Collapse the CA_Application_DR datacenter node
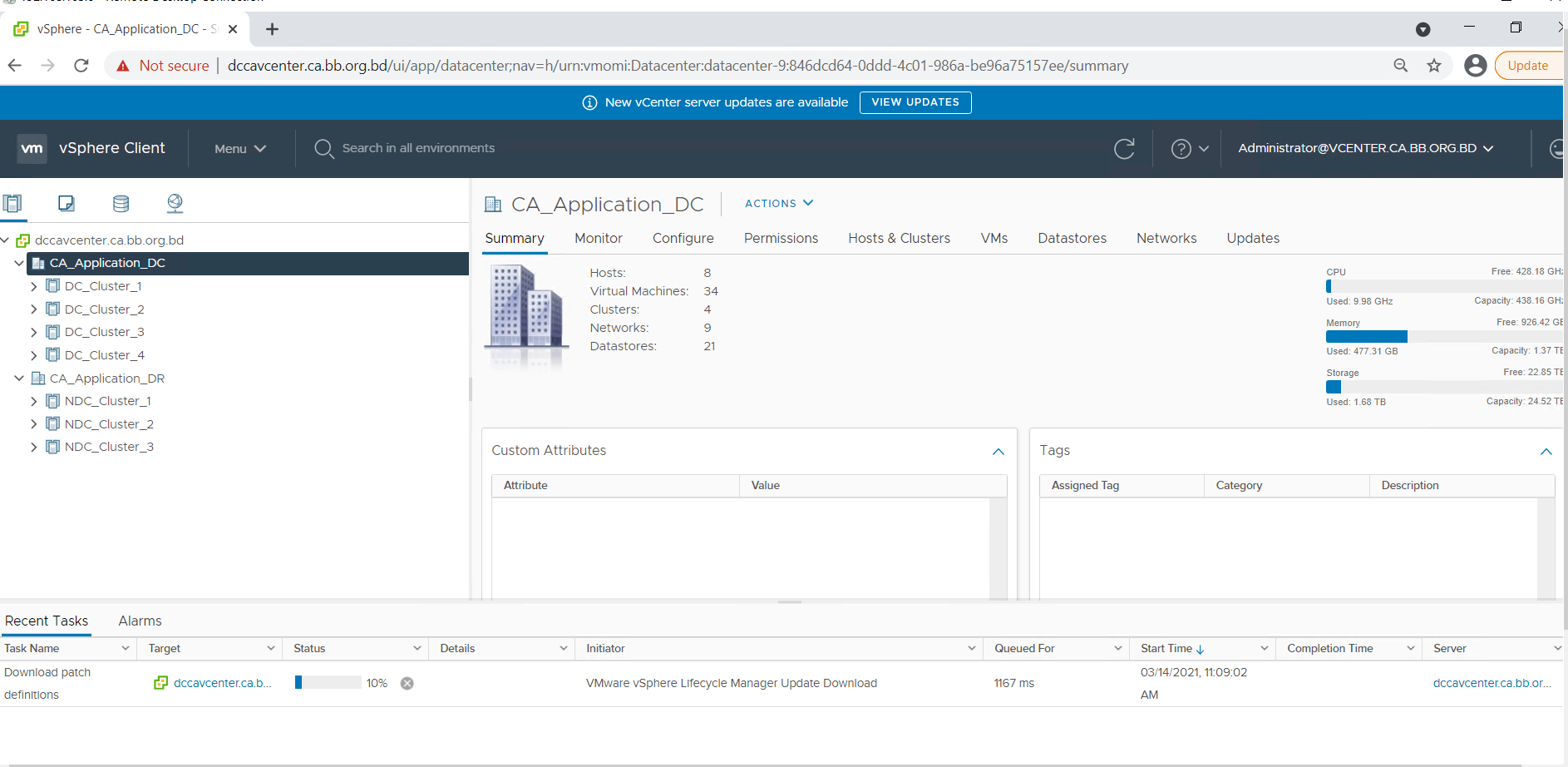This screenshot has width=1568, height=767. tap(18, 378)
